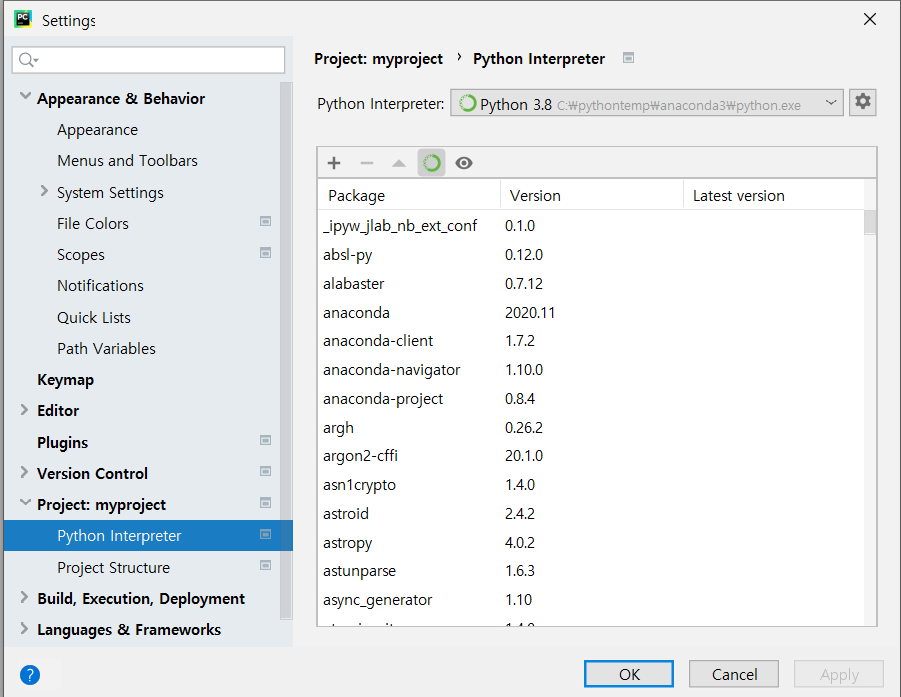The width and height of the screenshot is (901, 697).
Task: Select Appearance settings page
Action: tap(98, 130)
